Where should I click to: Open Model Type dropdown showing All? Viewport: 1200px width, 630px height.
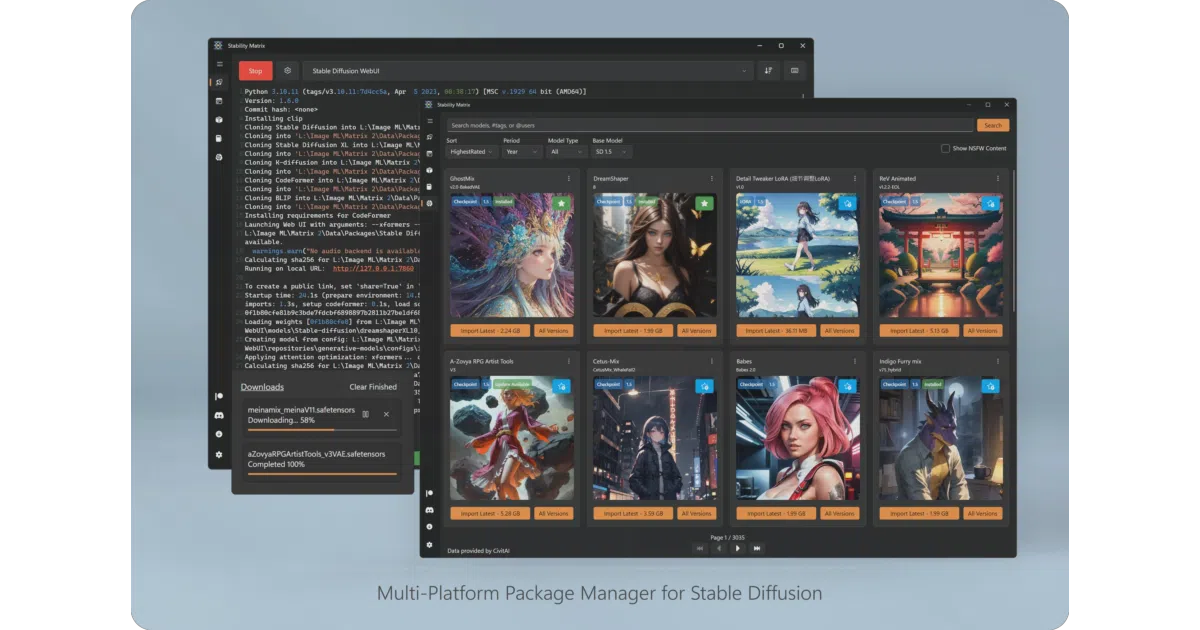566,152
